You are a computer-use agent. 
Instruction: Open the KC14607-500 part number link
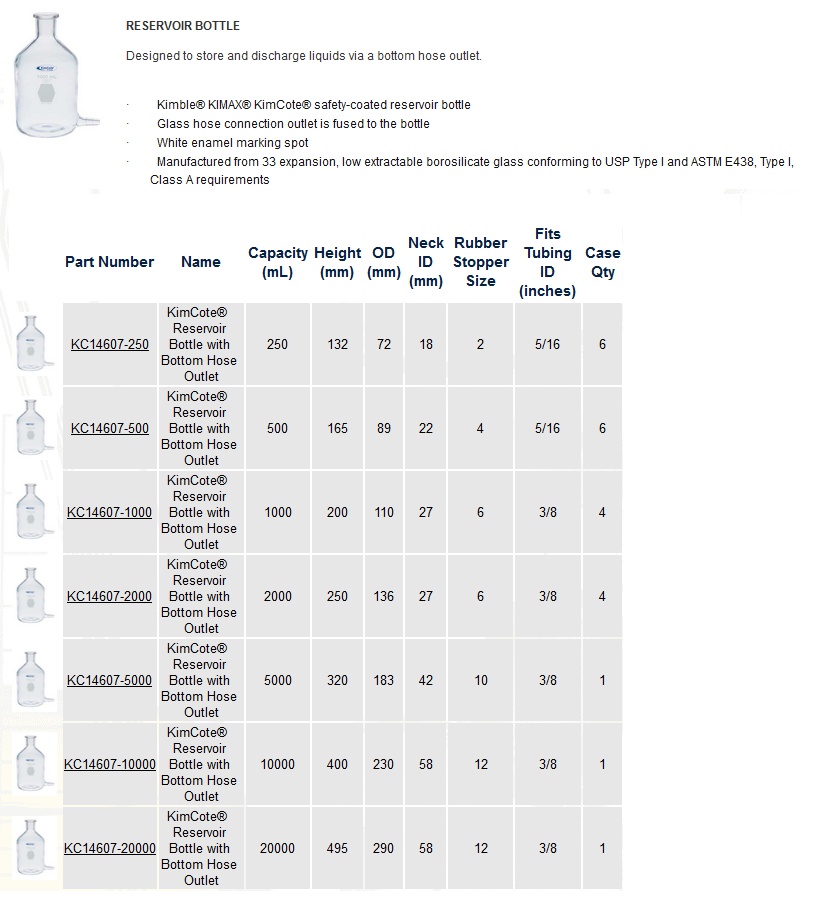pos(110,428)
